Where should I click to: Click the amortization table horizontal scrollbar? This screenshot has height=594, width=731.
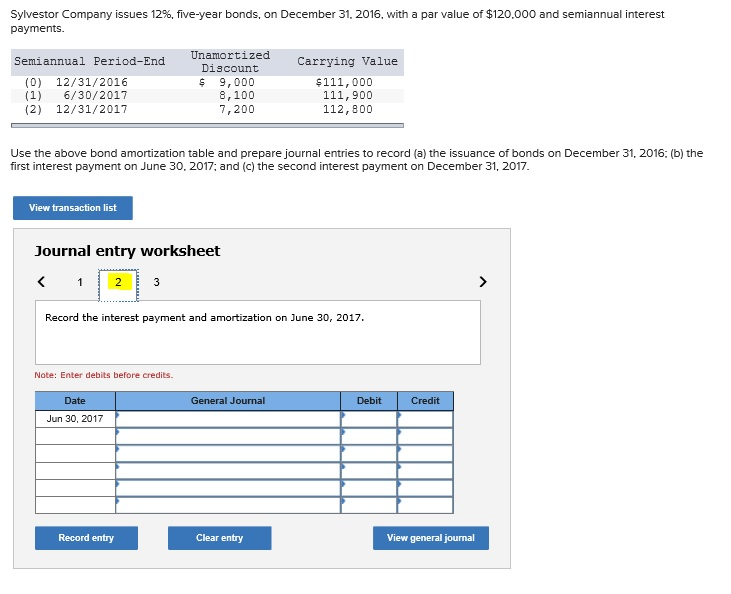click(207, 125)
